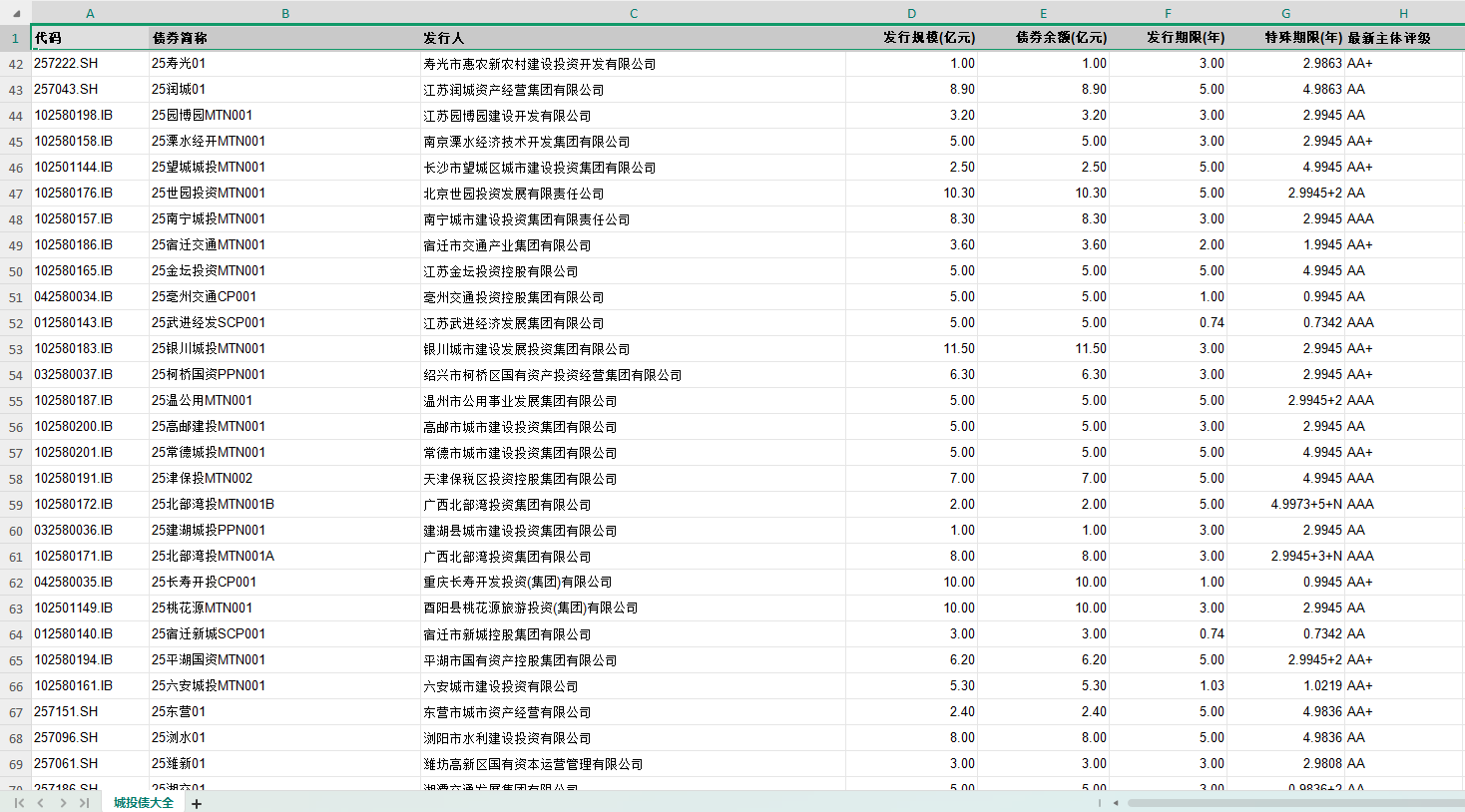
Task: Click next sheet navigation arrow
Action: [63, 803]
